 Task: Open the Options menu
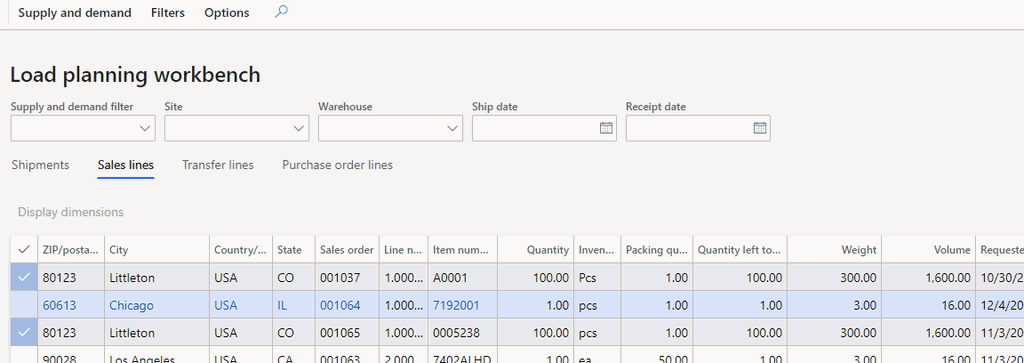[227, 12]
